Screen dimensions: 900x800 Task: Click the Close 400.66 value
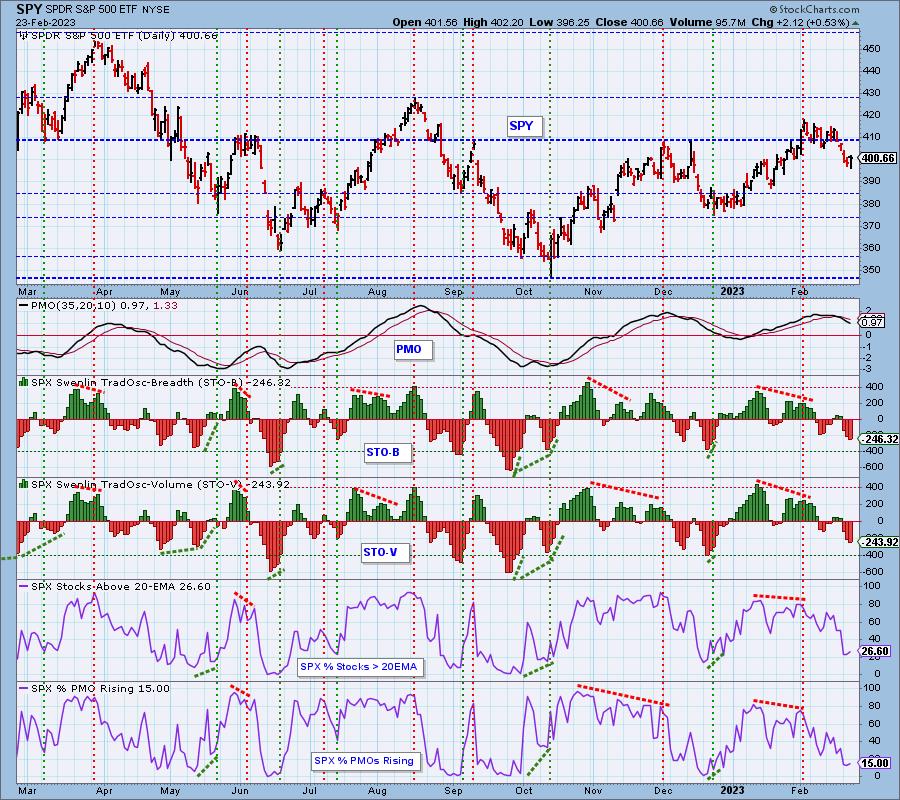(x=629, y=22)
